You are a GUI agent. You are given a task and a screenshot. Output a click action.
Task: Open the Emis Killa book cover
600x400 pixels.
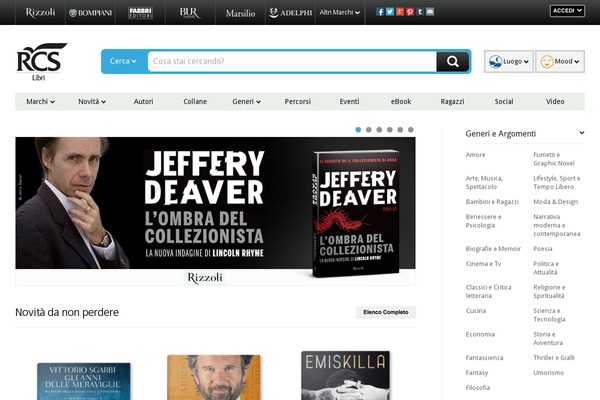tap(346, 376)
